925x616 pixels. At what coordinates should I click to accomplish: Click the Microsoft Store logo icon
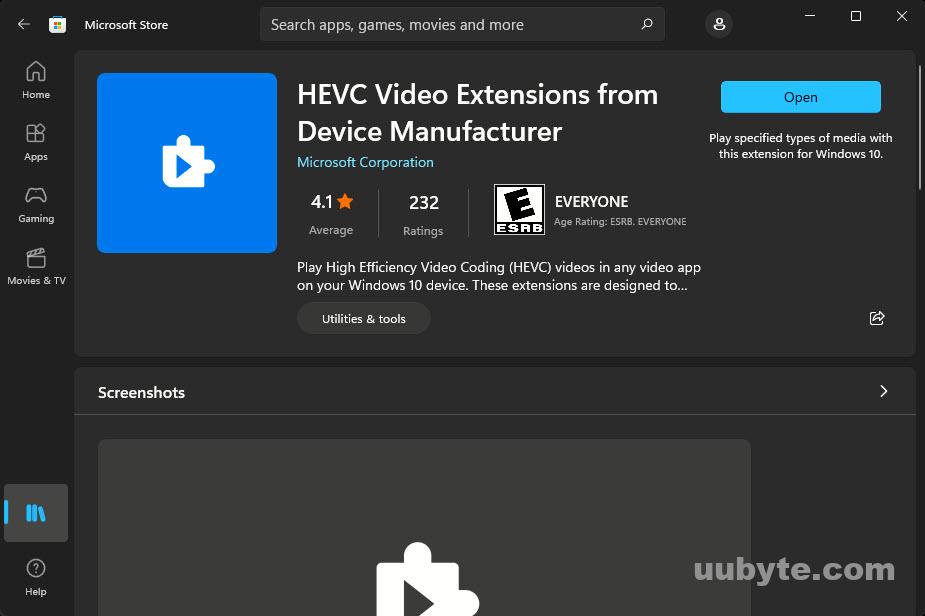click(57, 24)
